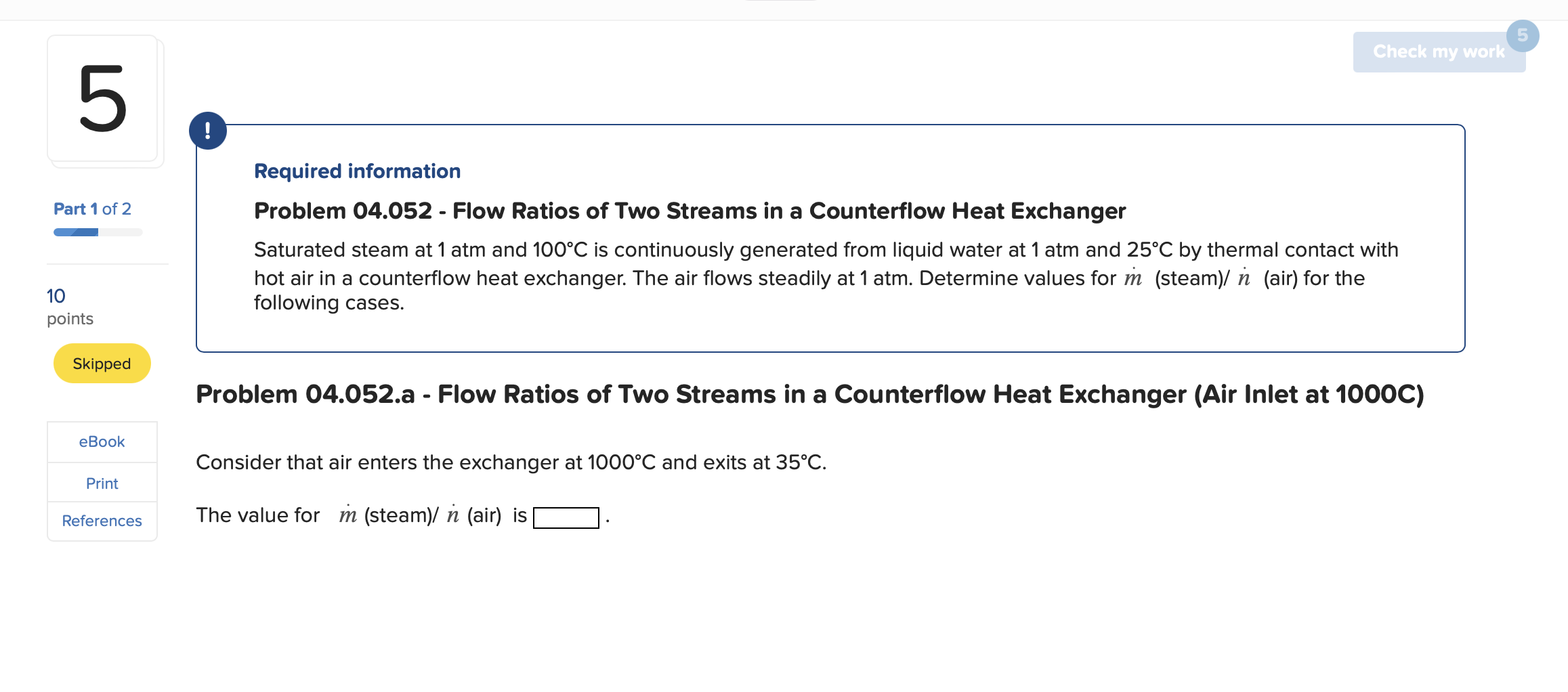Viewport: 1568px width, 692px height.
Task: Click the n-dot (air) symbol near answer box
Action: 452,515
